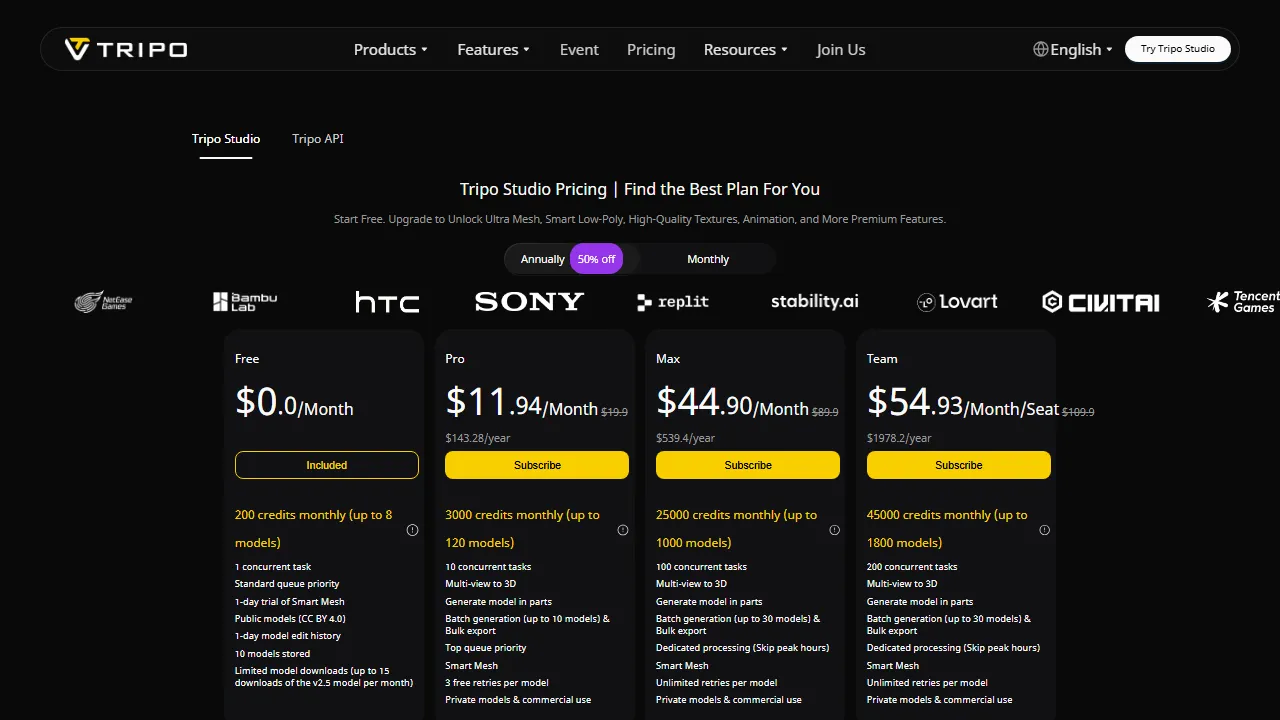Click '200 concurrent tasks' in Team plan

[x=912, y=567]
